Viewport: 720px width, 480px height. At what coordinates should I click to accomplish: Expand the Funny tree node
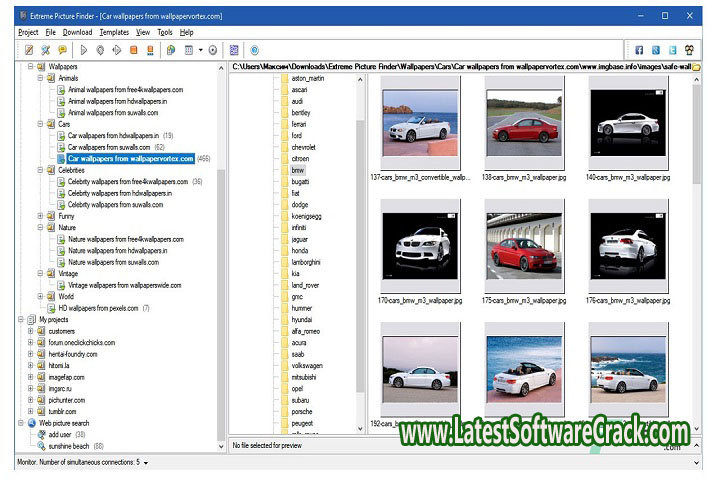(x=40, y=216)
